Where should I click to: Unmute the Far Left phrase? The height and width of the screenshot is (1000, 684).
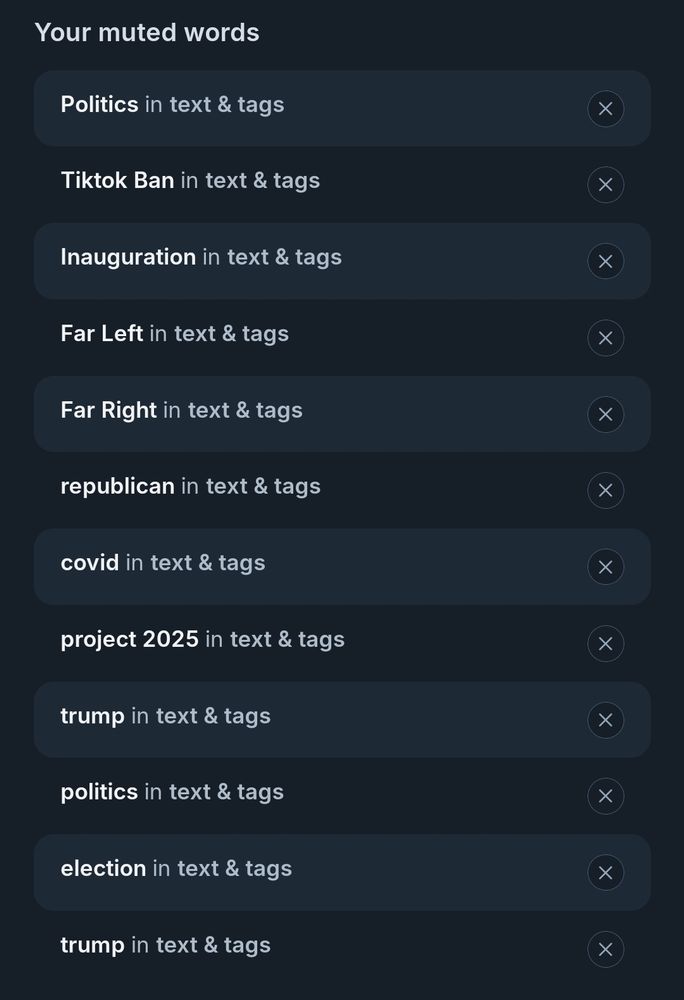click(x=605, y=338)
